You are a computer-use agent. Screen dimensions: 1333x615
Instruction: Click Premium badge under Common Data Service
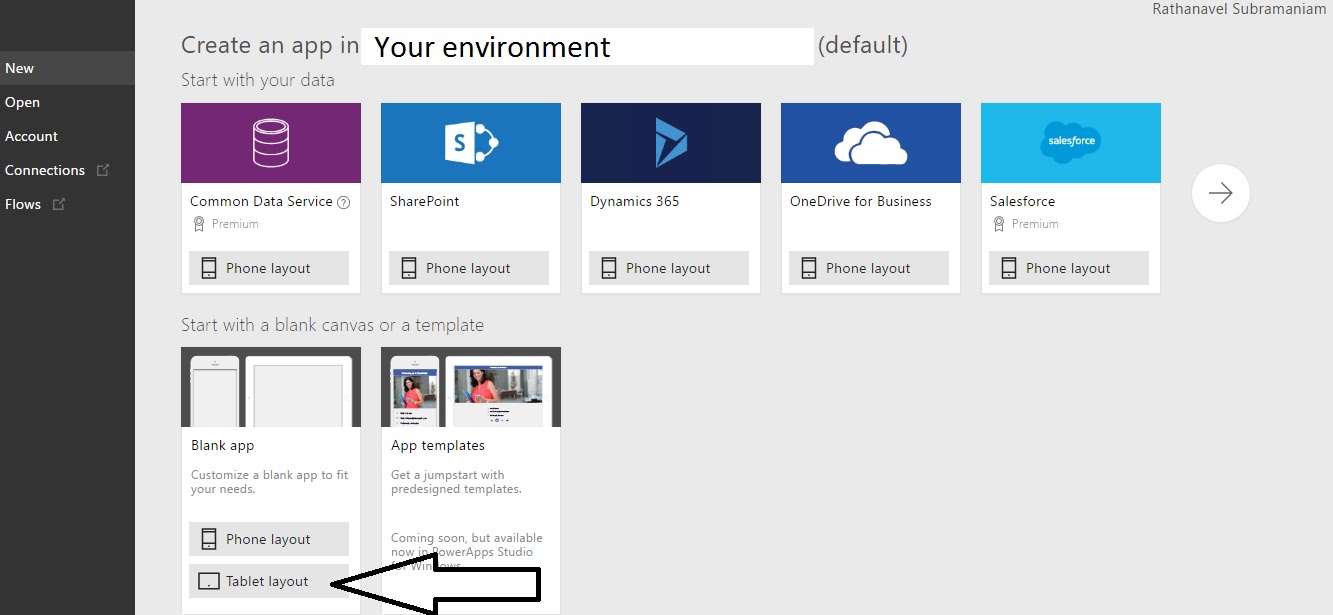click(x=227, y=224)
